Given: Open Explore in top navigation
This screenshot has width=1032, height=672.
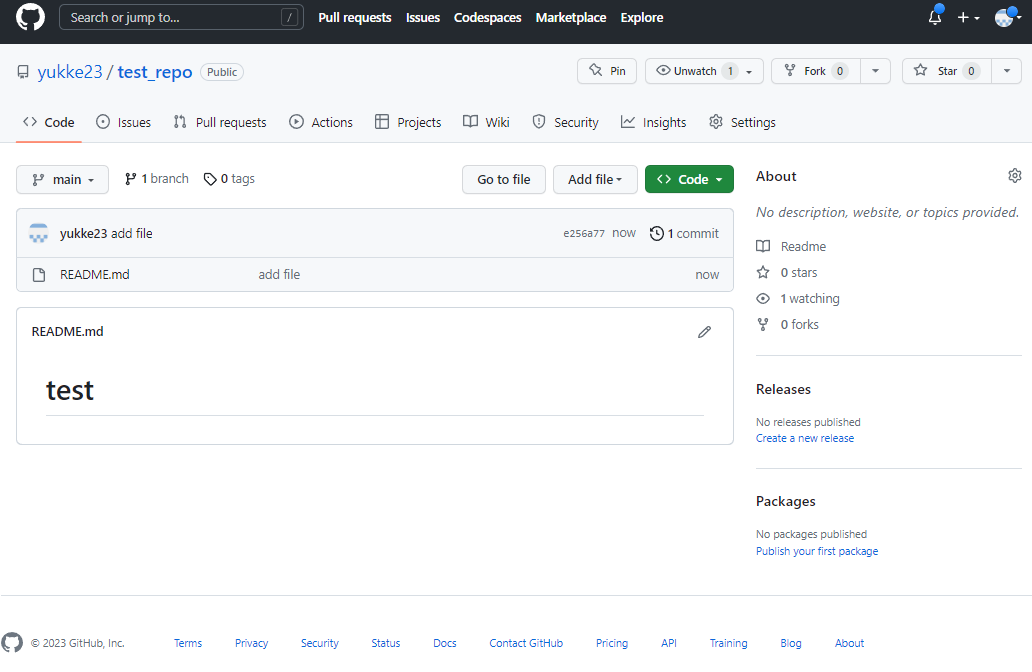Looking at the screenshot, I should click(x=642, y=18).
